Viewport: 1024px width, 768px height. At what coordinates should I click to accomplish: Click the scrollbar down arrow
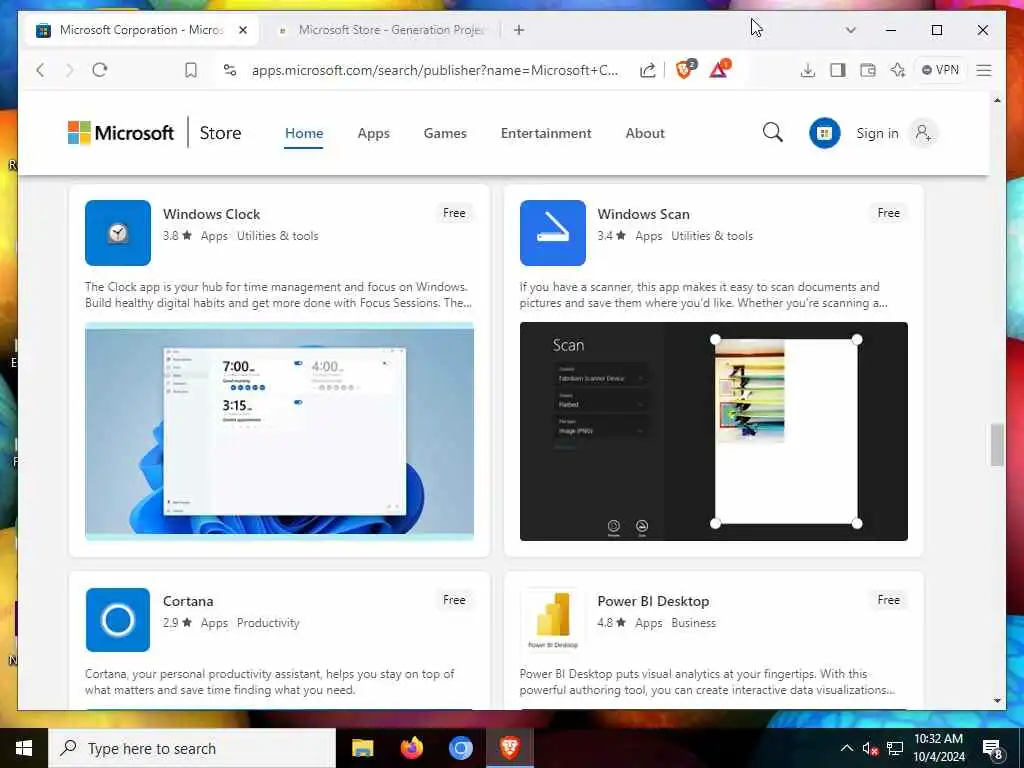pos(997,701)
